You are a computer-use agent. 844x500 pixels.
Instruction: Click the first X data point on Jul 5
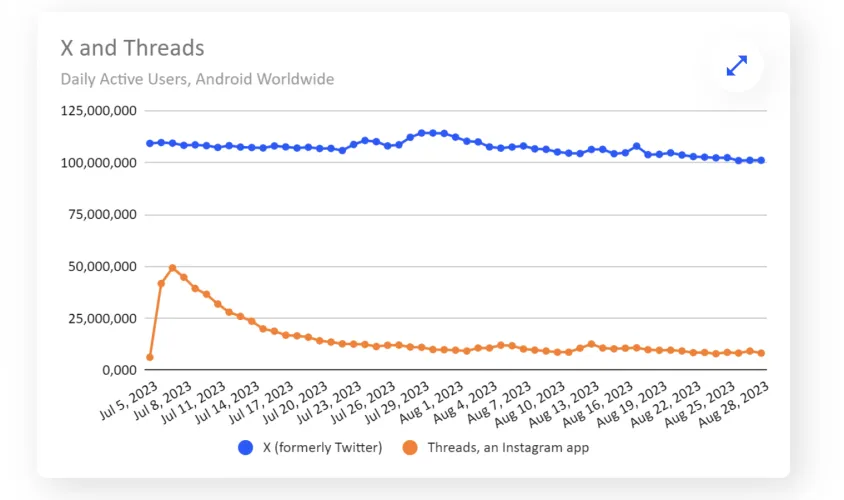click(x=150, y=143)
